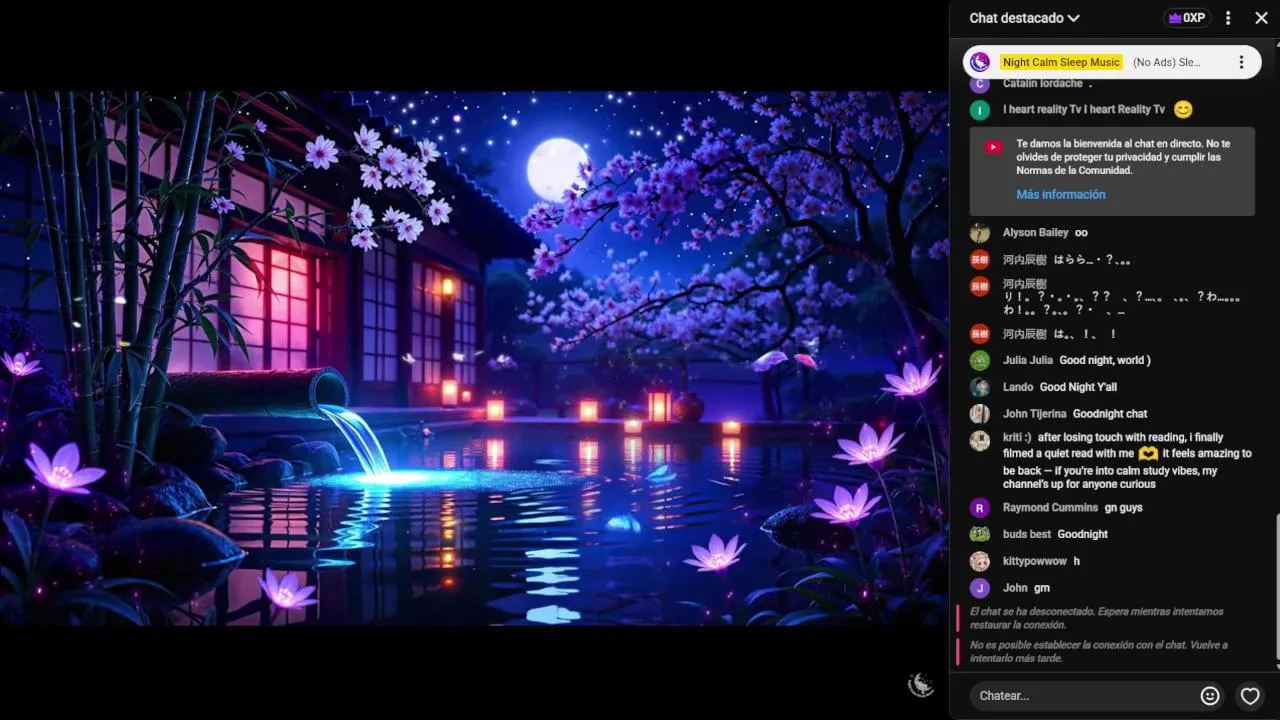This screenshot has height=720, width=1280.
Task: Click the video player frame
Action: pos(474,358)
